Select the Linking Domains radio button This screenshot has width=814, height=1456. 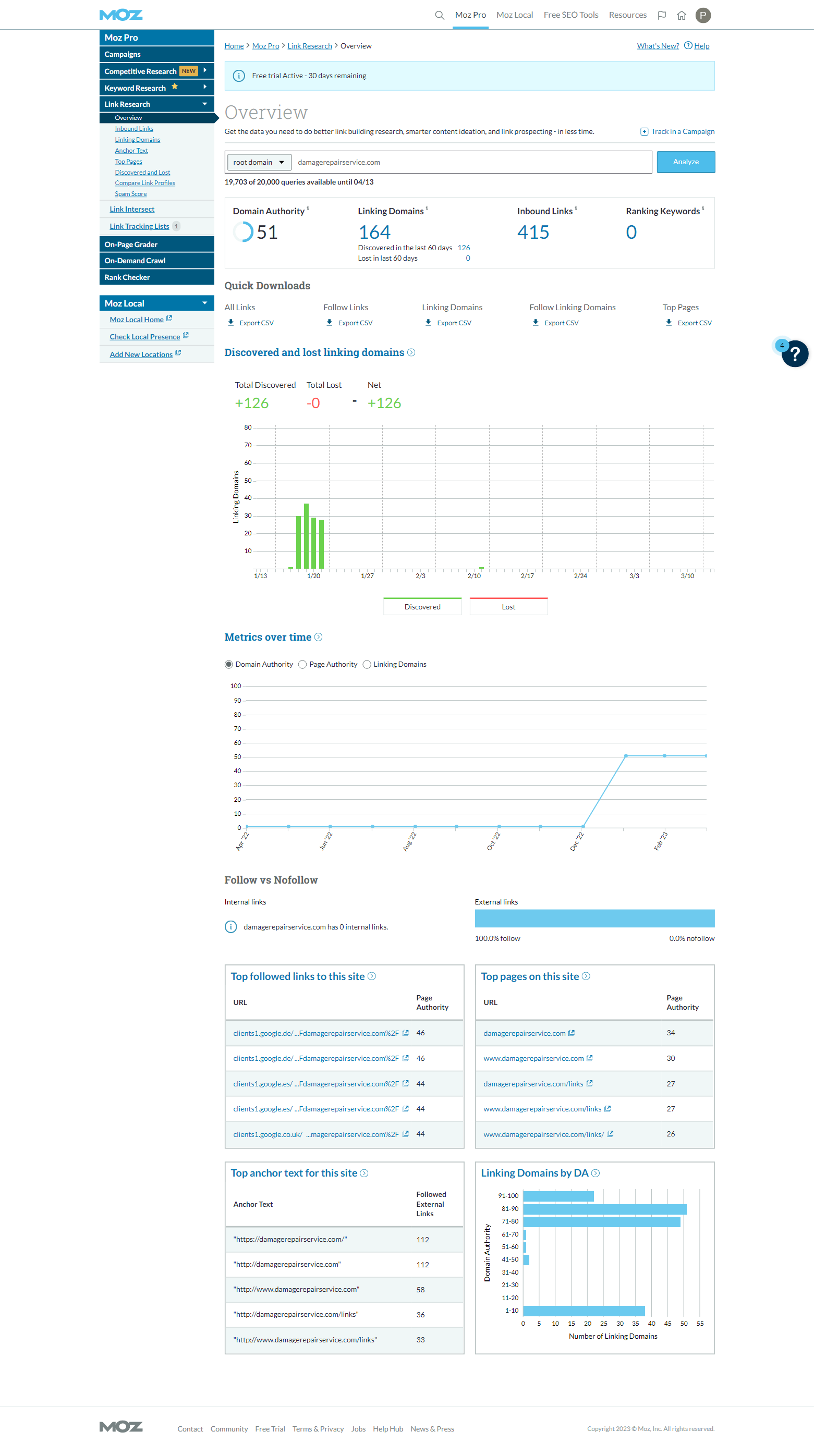click(x=367, y=664)
